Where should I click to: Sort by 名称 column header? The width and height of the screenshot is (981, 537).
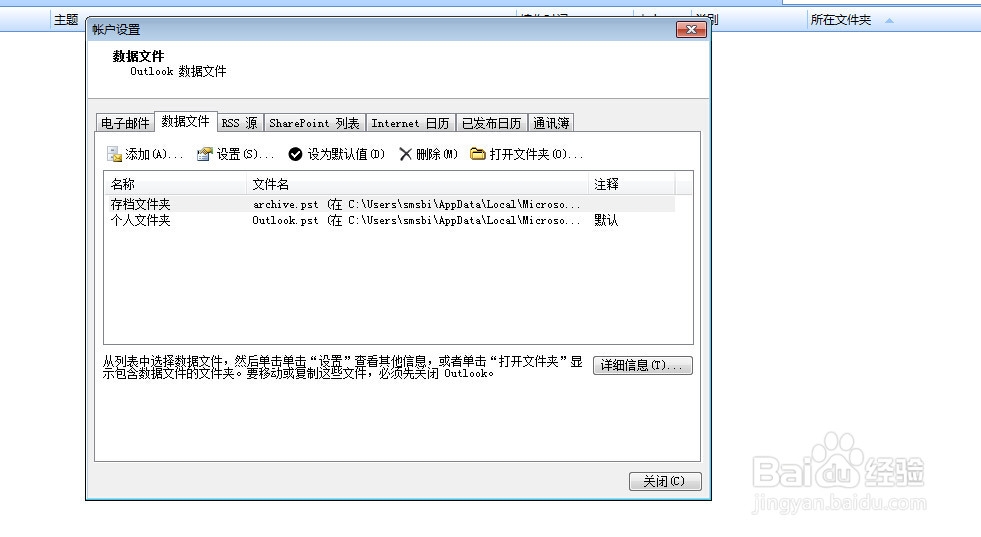pyautogui.click(x=176, y=184)
